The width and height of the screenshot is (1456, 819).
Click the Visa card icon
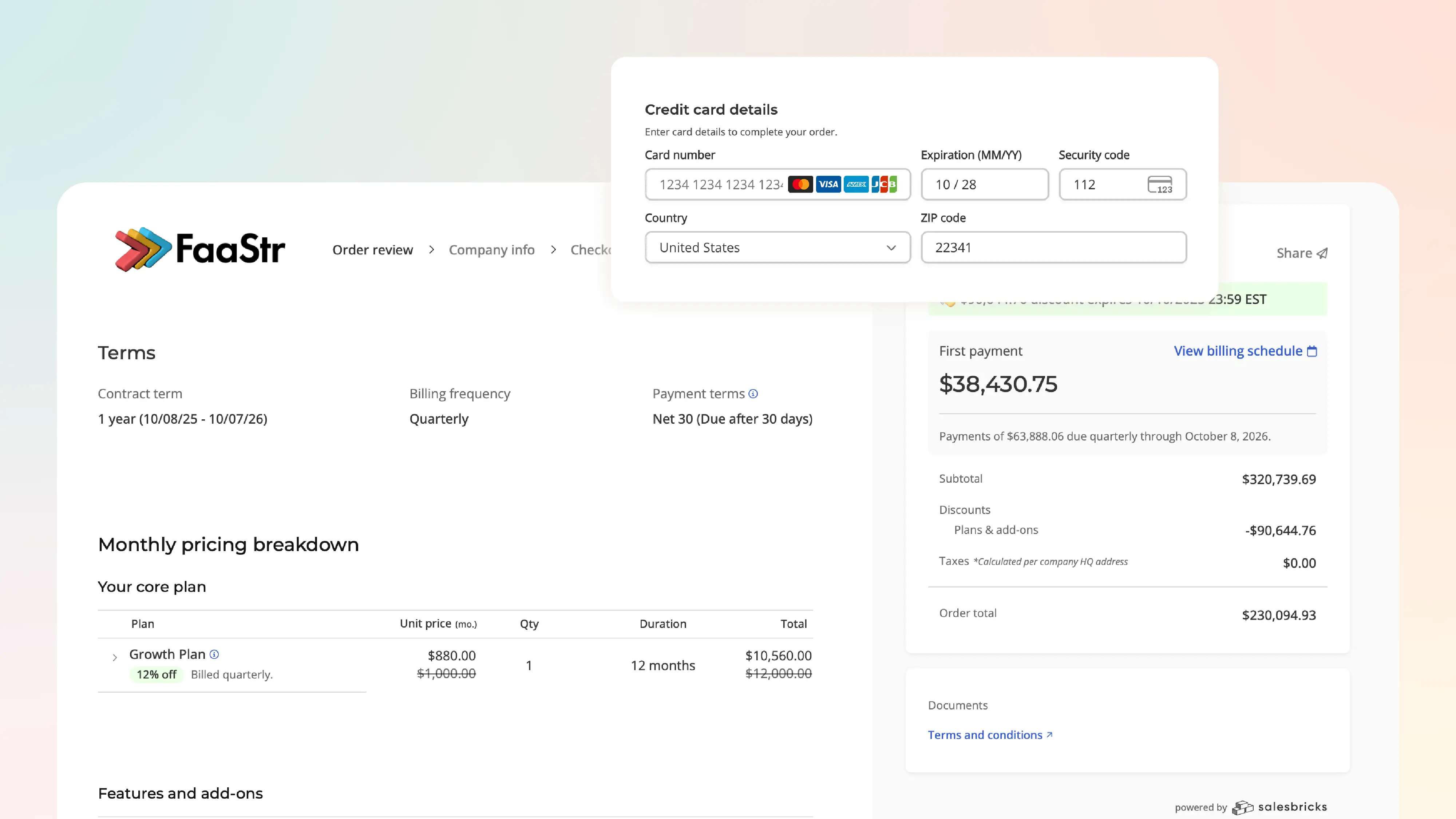(828, 184)
